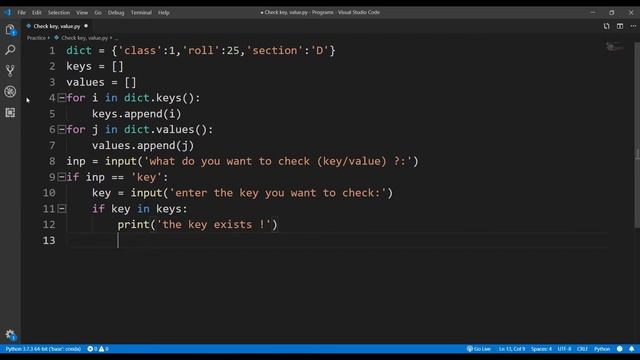Click the unsaved dot on Check key, value.py tab
The image size is (640, 360).
click(x=86, y=26)
